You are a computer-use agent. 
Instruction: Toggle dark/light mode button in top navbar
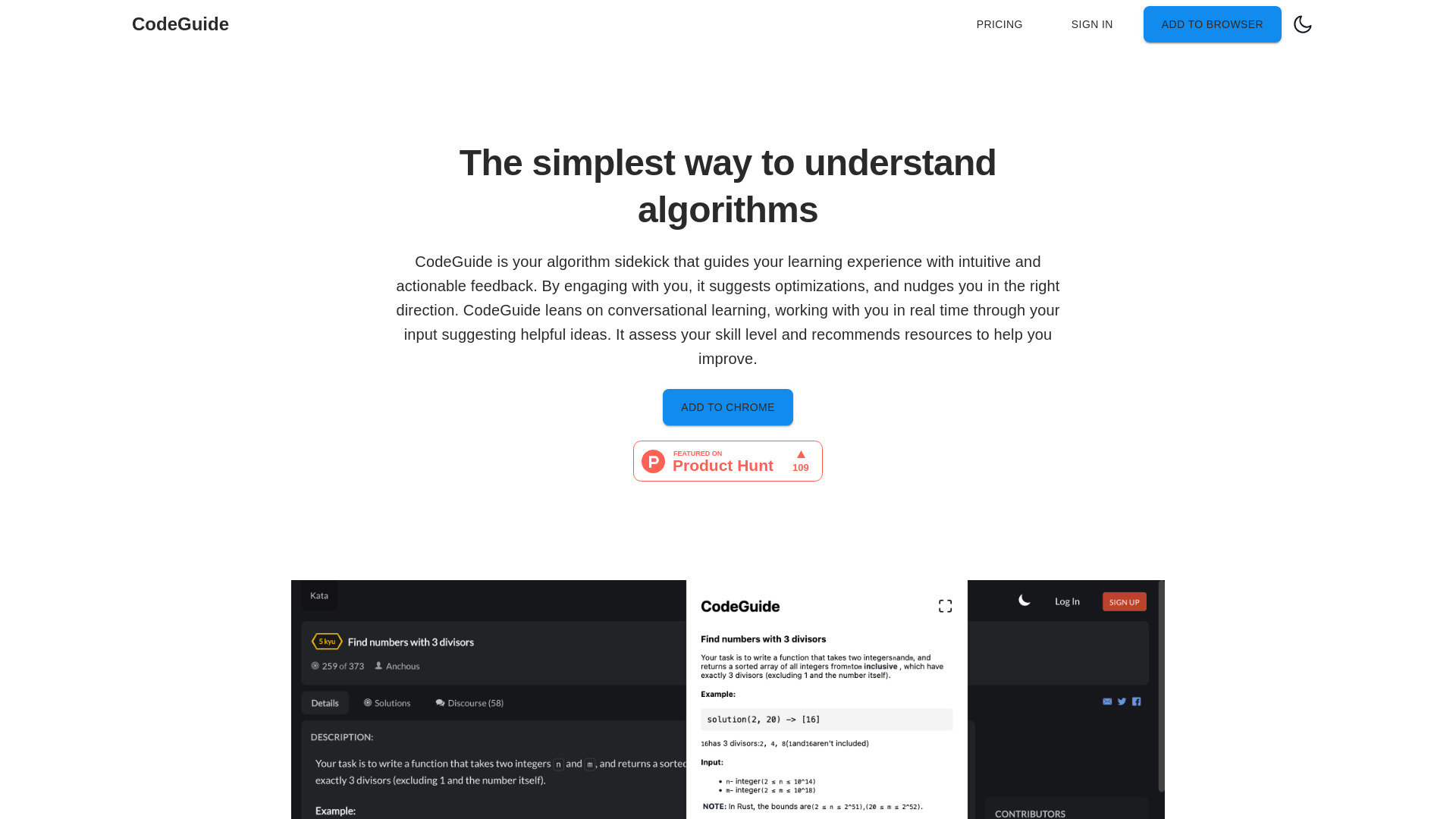point(1303,24)
